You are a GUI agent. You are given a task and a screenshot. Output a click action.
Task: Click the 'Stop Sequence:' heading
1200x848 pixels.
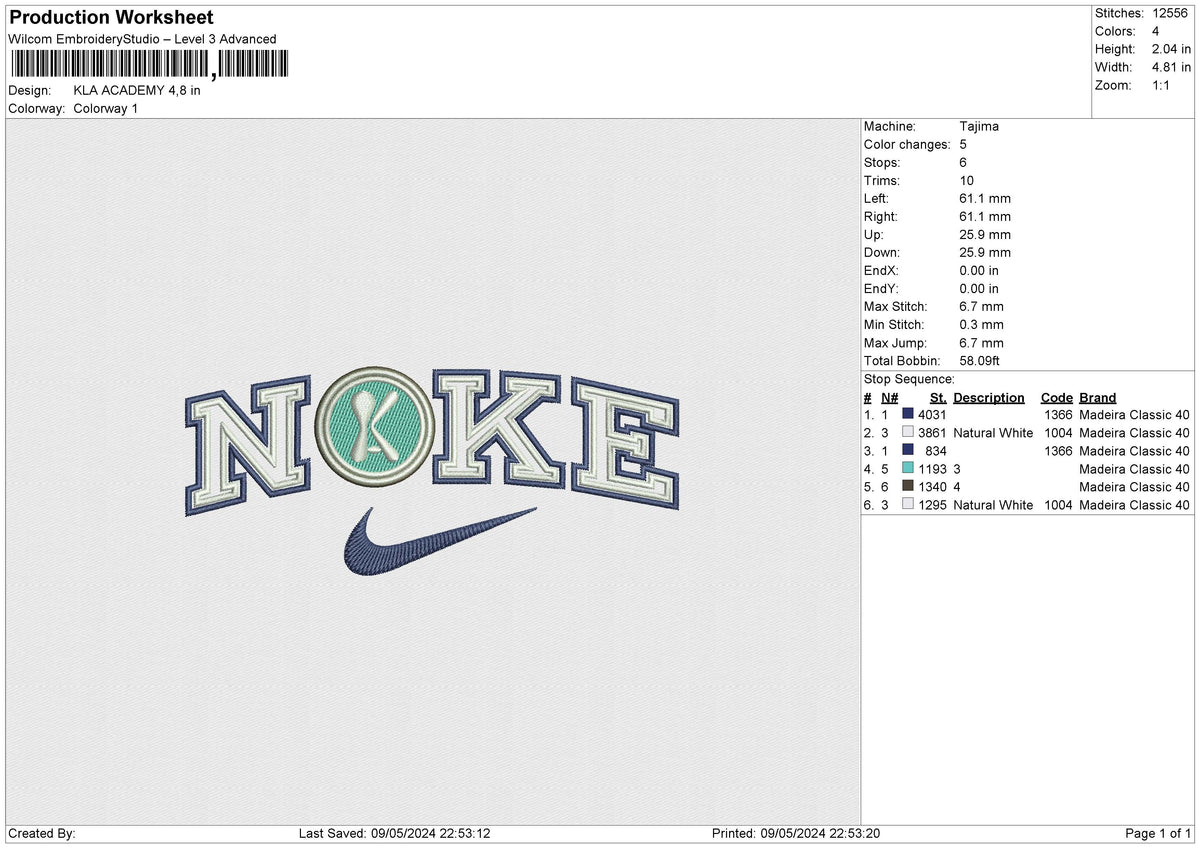[x=909, y=379]
